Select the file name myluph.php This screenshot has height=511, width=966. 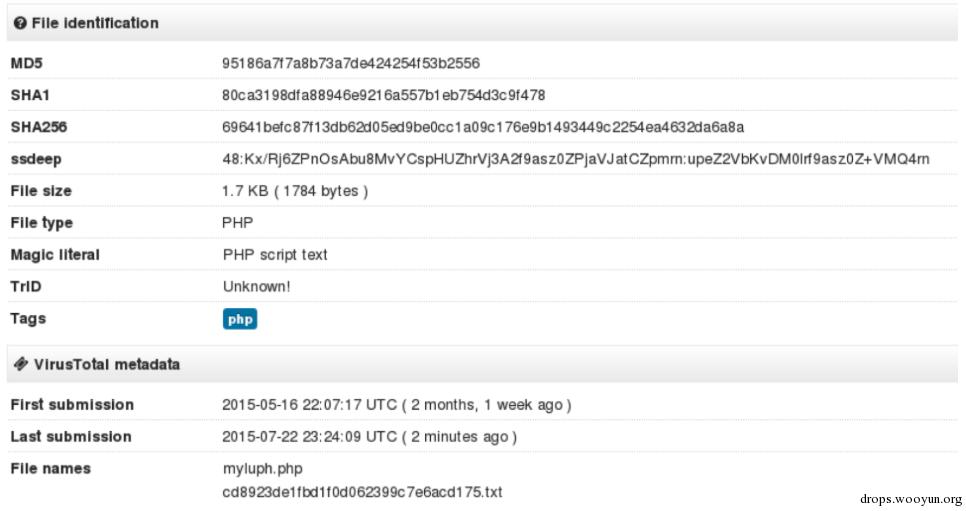pos(262,469)
